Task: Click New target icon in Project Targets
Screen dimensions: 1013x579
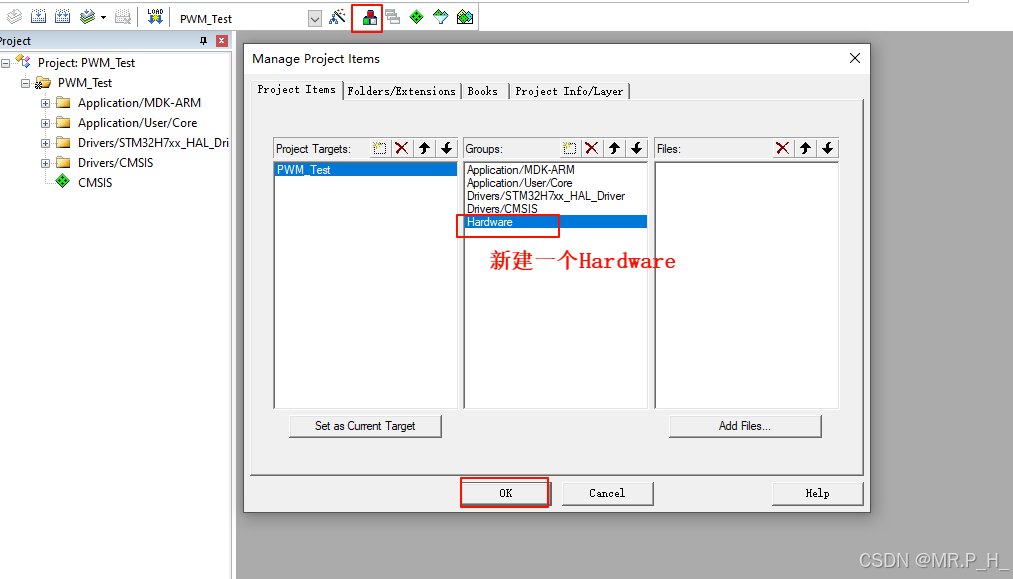Action: coord(379,149)
